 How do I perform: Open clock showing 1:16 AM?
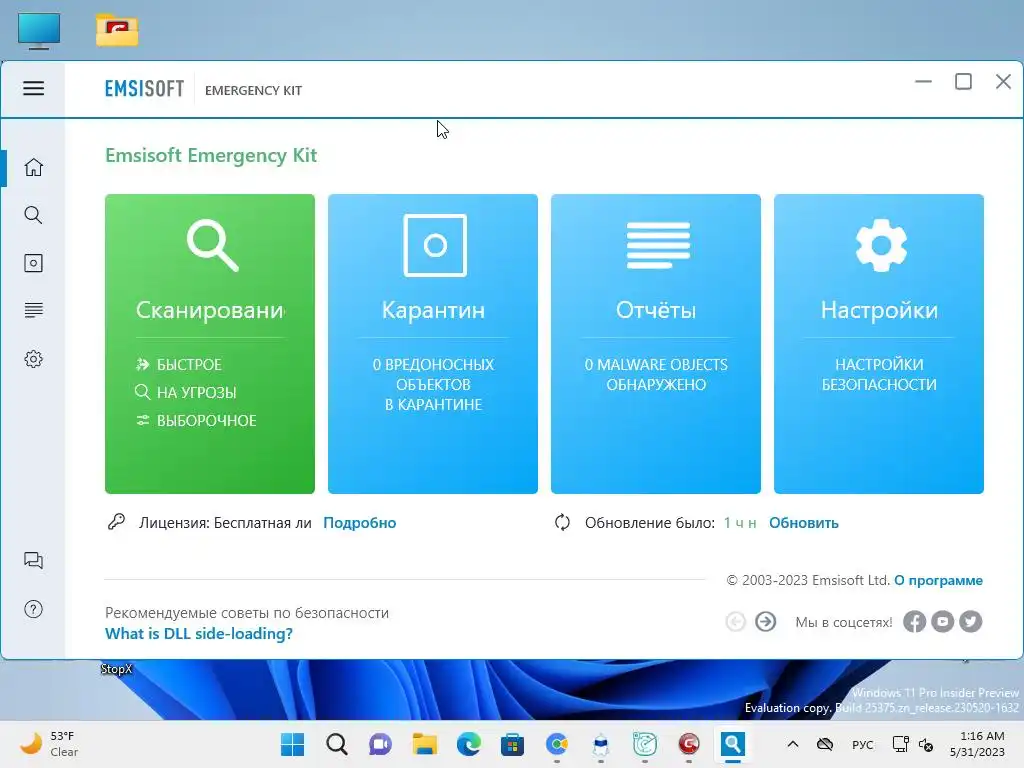click(x=977, y=744)
